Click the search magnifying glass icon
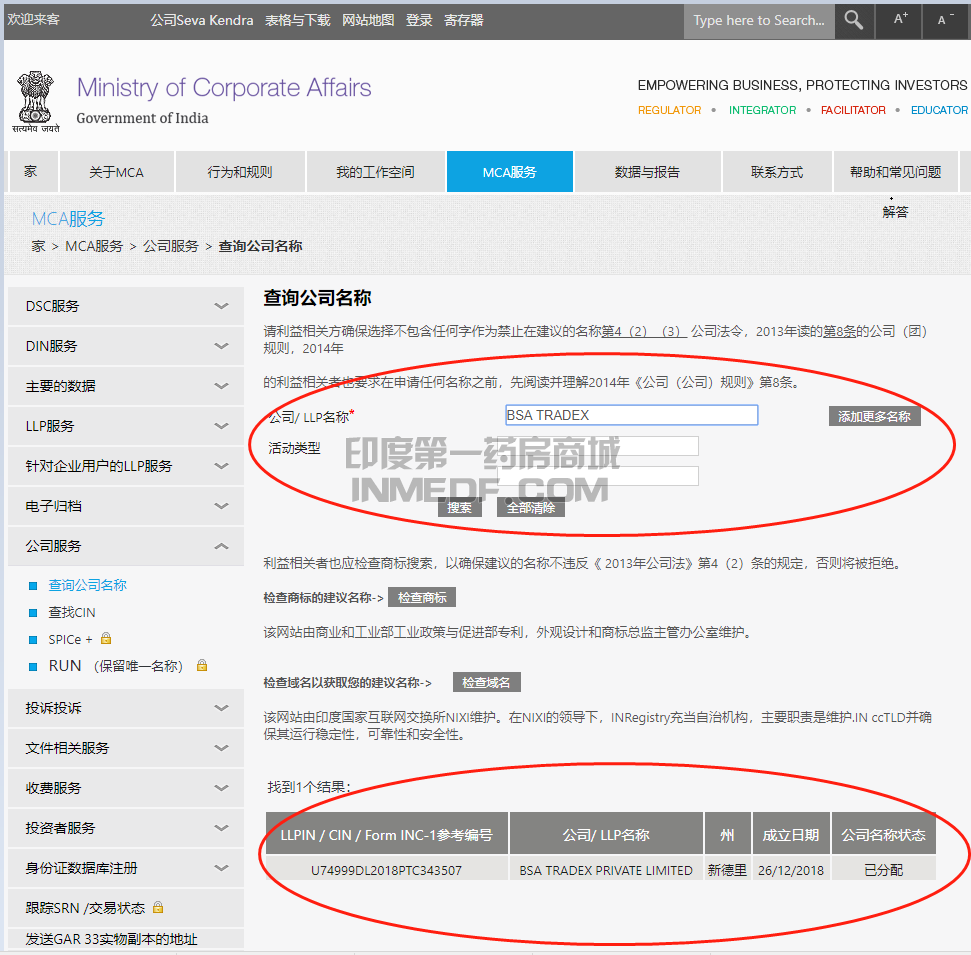The height and width of the screenshot is (955, 971). 853,20
